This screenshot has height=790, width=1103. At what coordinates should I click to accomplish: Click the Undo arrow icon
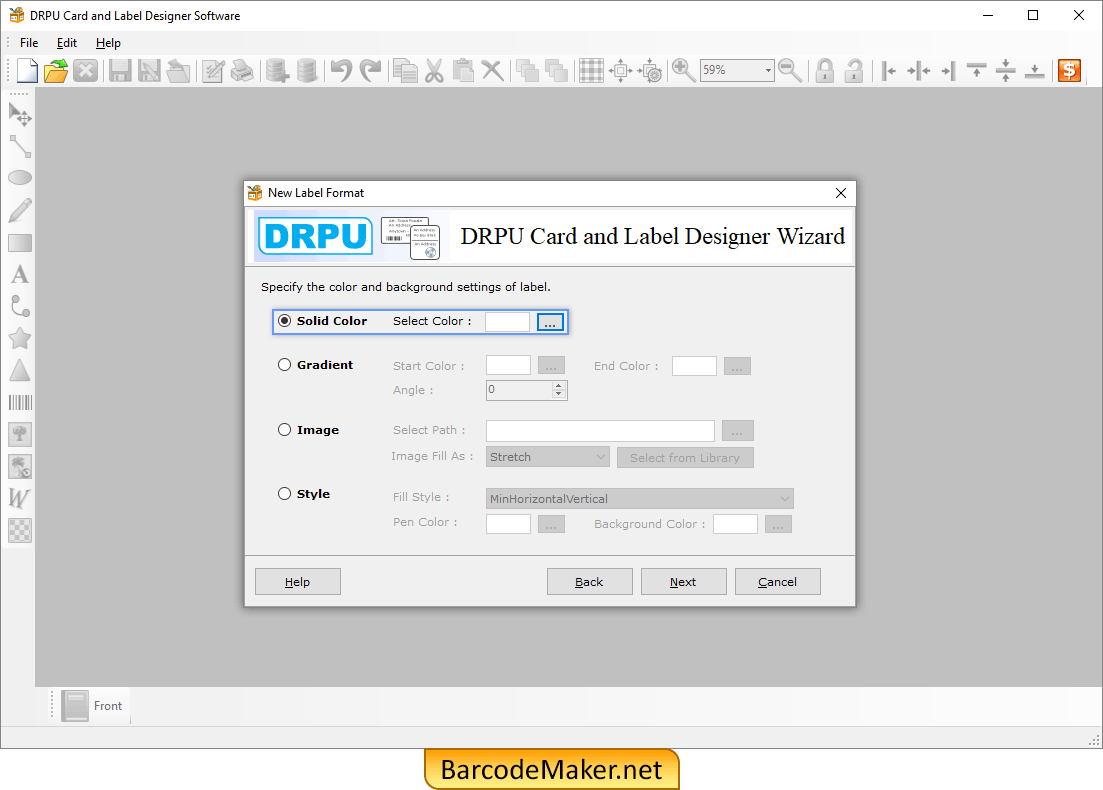pos(341,70)
